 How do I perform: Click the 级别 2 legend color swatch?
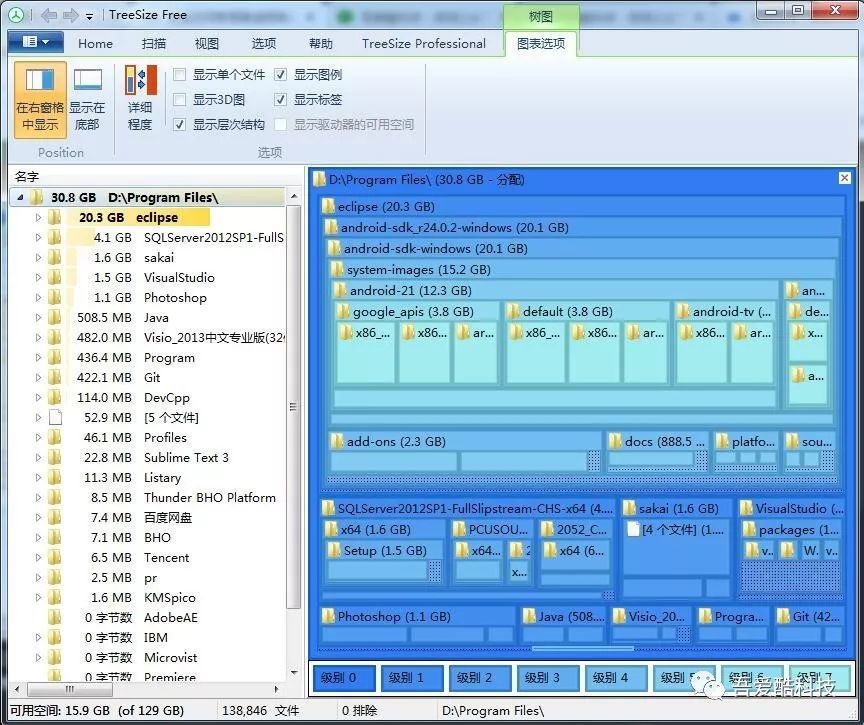480,678
